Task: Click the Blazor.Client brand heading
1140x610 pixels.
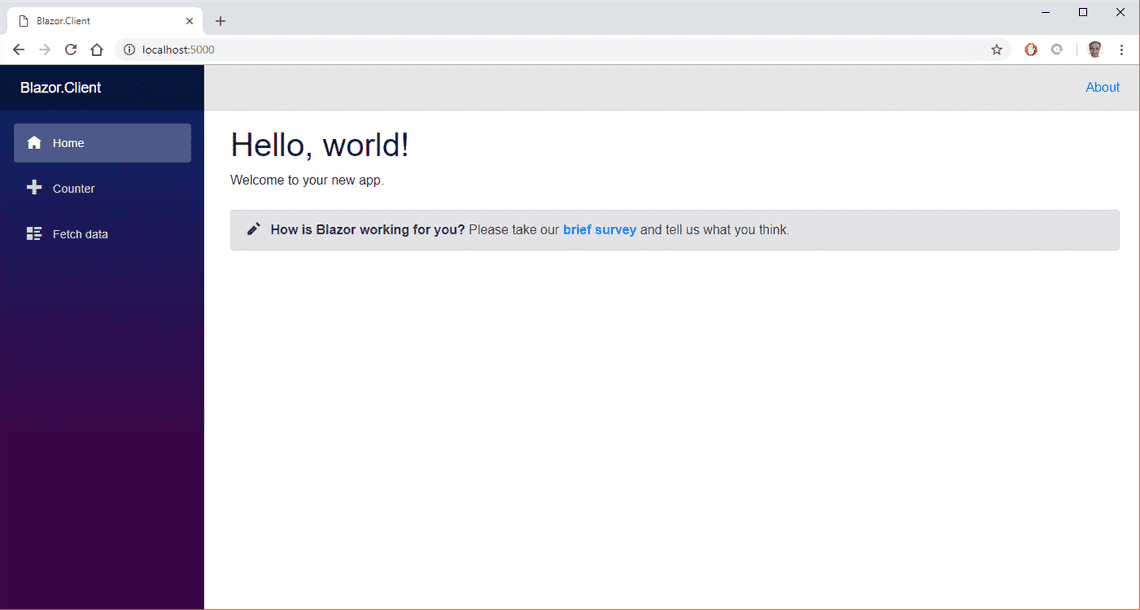Action: click(61, 87)
